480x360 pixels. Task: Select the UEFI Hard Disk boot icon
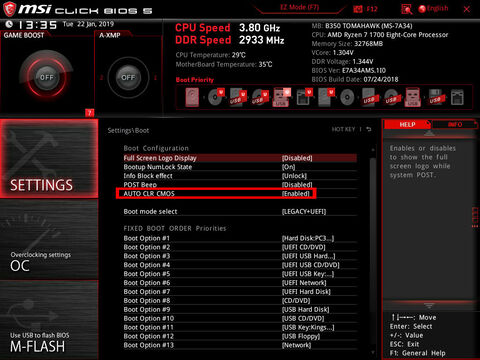(326, 97)
